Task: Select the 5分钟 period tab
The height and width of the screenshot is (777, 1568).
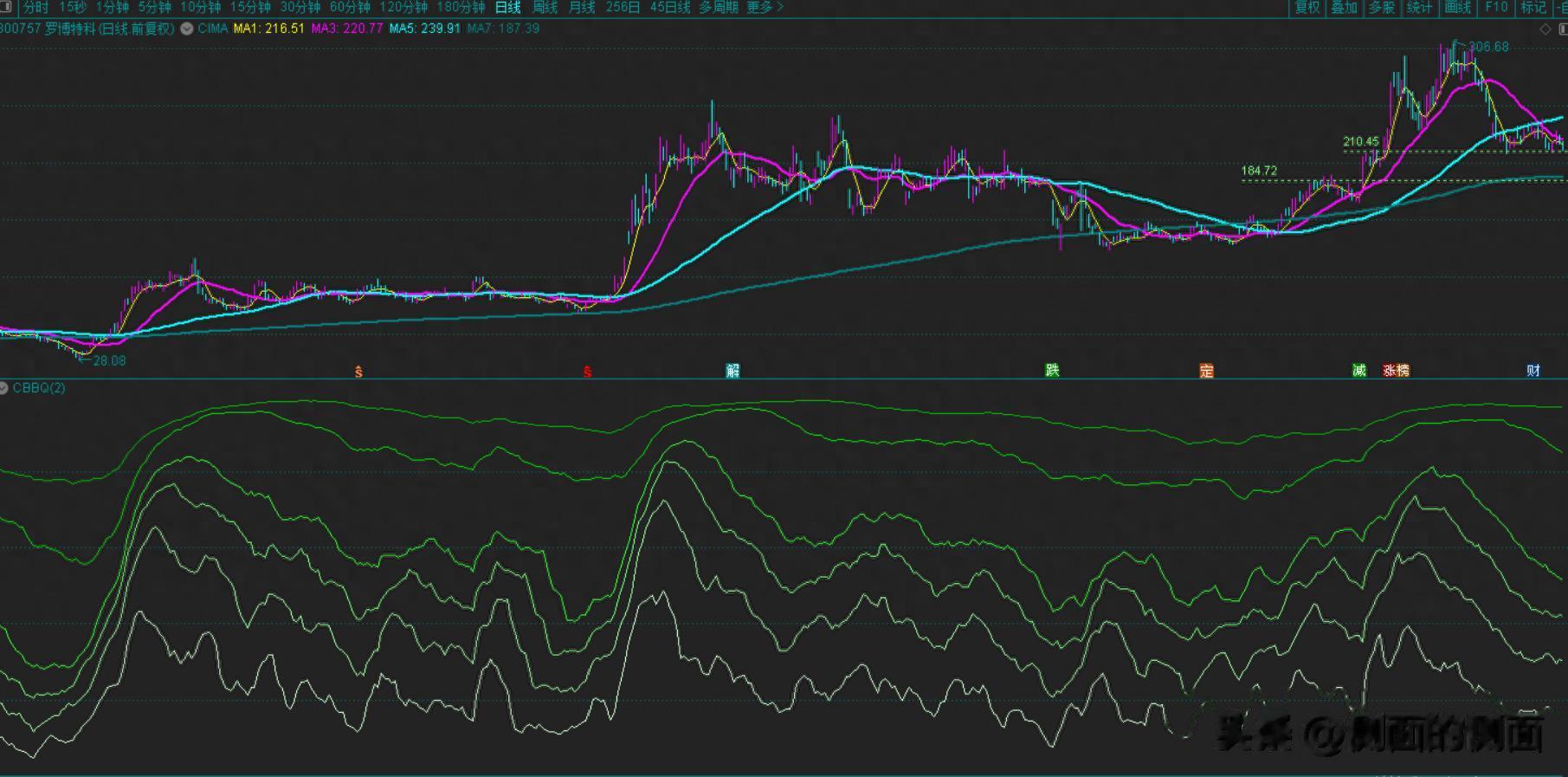Action: 155,7
